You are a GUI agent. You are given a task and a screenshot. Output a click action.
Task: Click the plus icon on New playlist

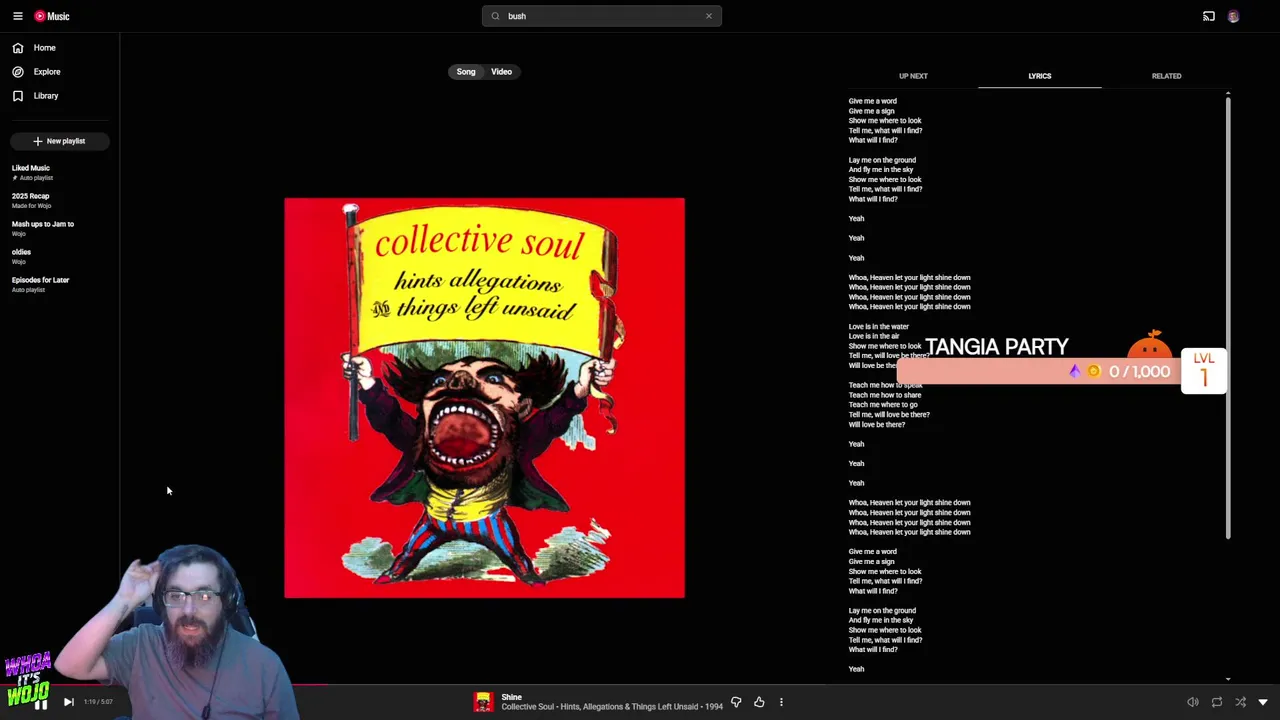pos(38,141)
